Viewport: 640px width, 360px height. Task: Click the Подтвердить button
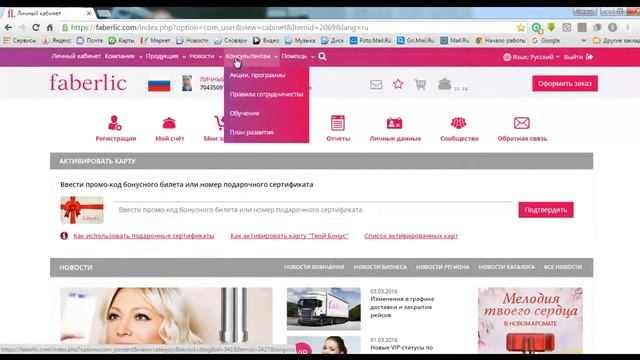[546, 210]
